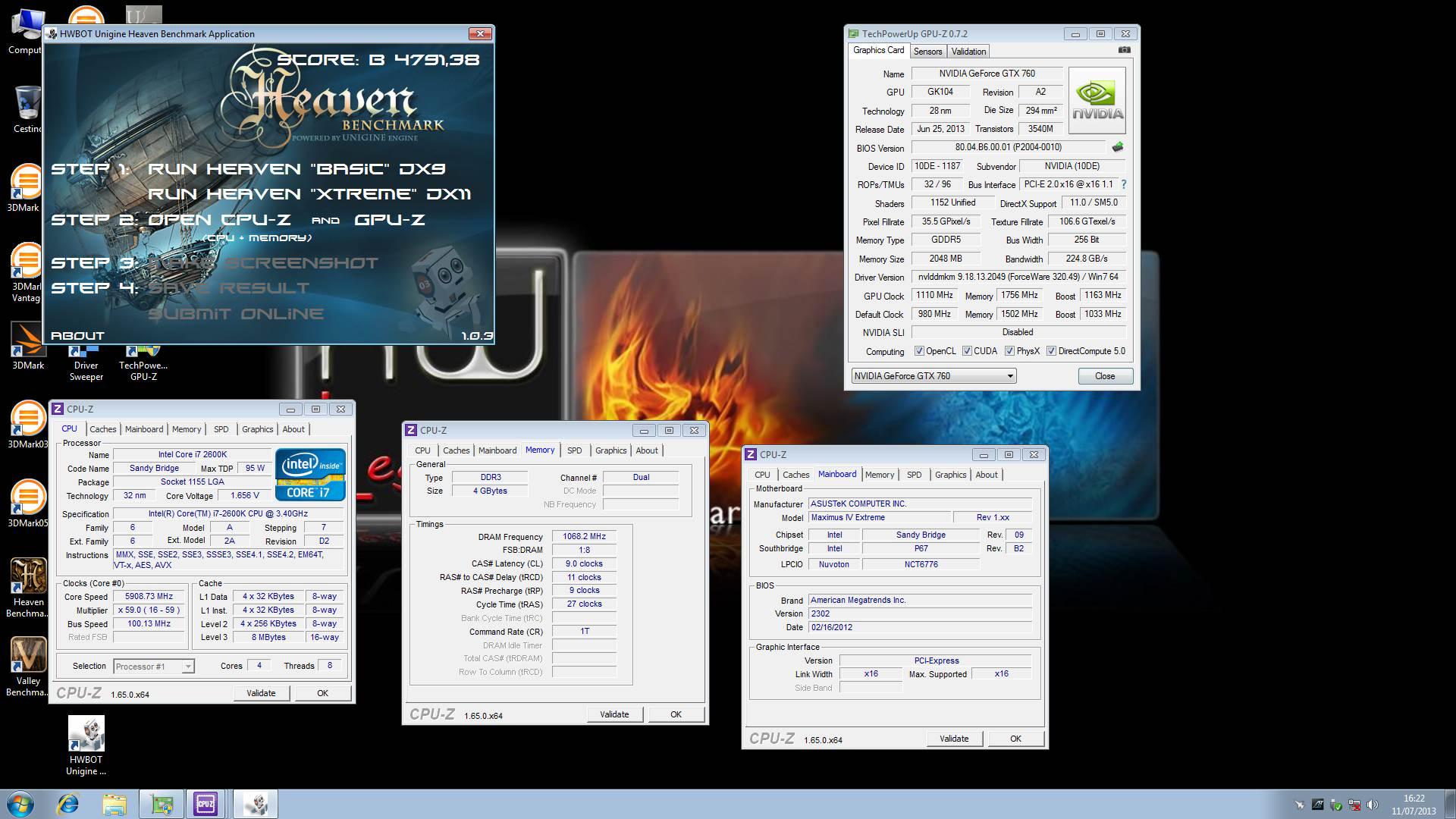Open the Cestino recycle bin desktop icon

tap(27, 108)
